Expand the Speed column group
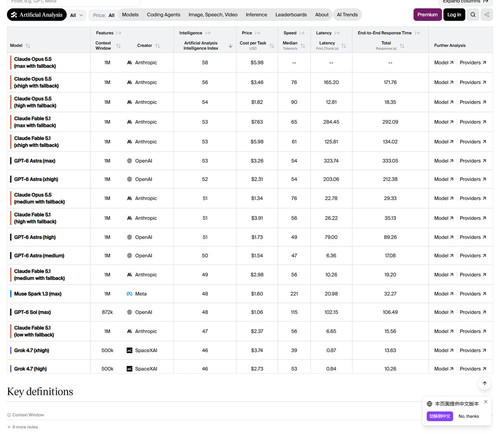Viewport: 500px width, 434px height. click(302, 33)
